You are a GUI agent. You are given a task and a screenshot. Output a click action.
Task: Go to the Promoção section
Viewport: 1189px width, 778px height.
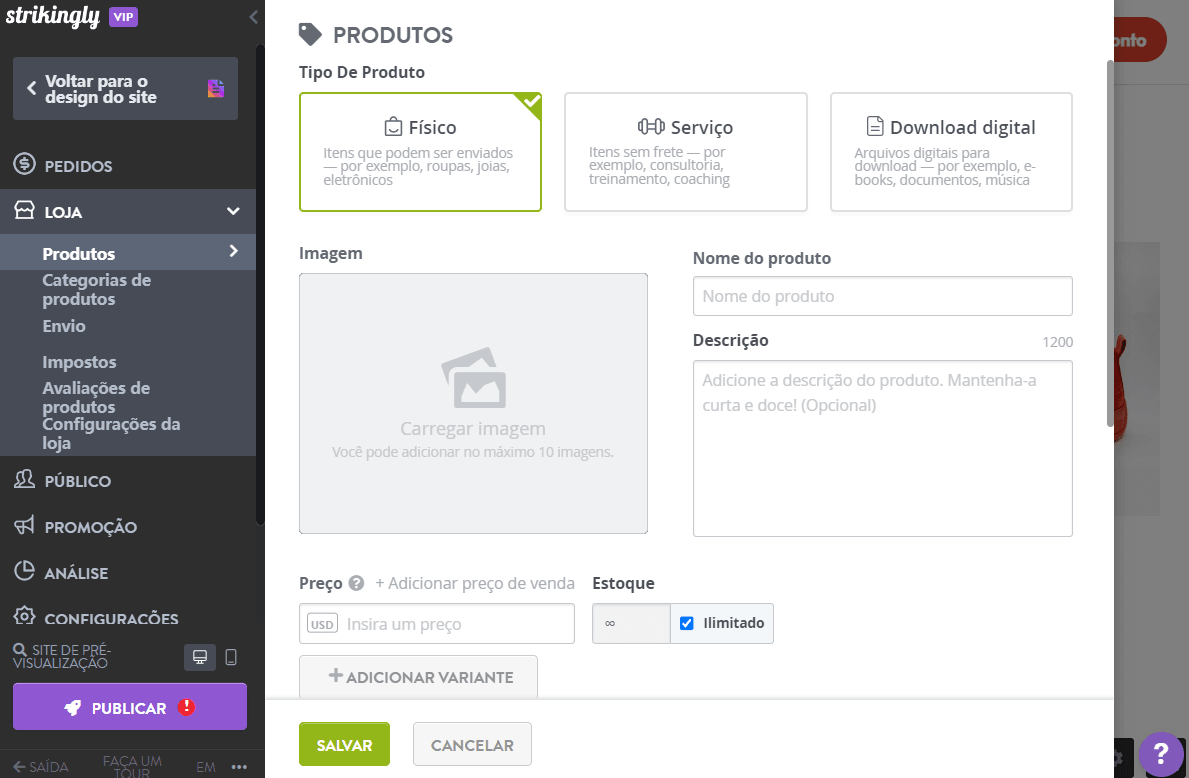click(x=90, y=527)
